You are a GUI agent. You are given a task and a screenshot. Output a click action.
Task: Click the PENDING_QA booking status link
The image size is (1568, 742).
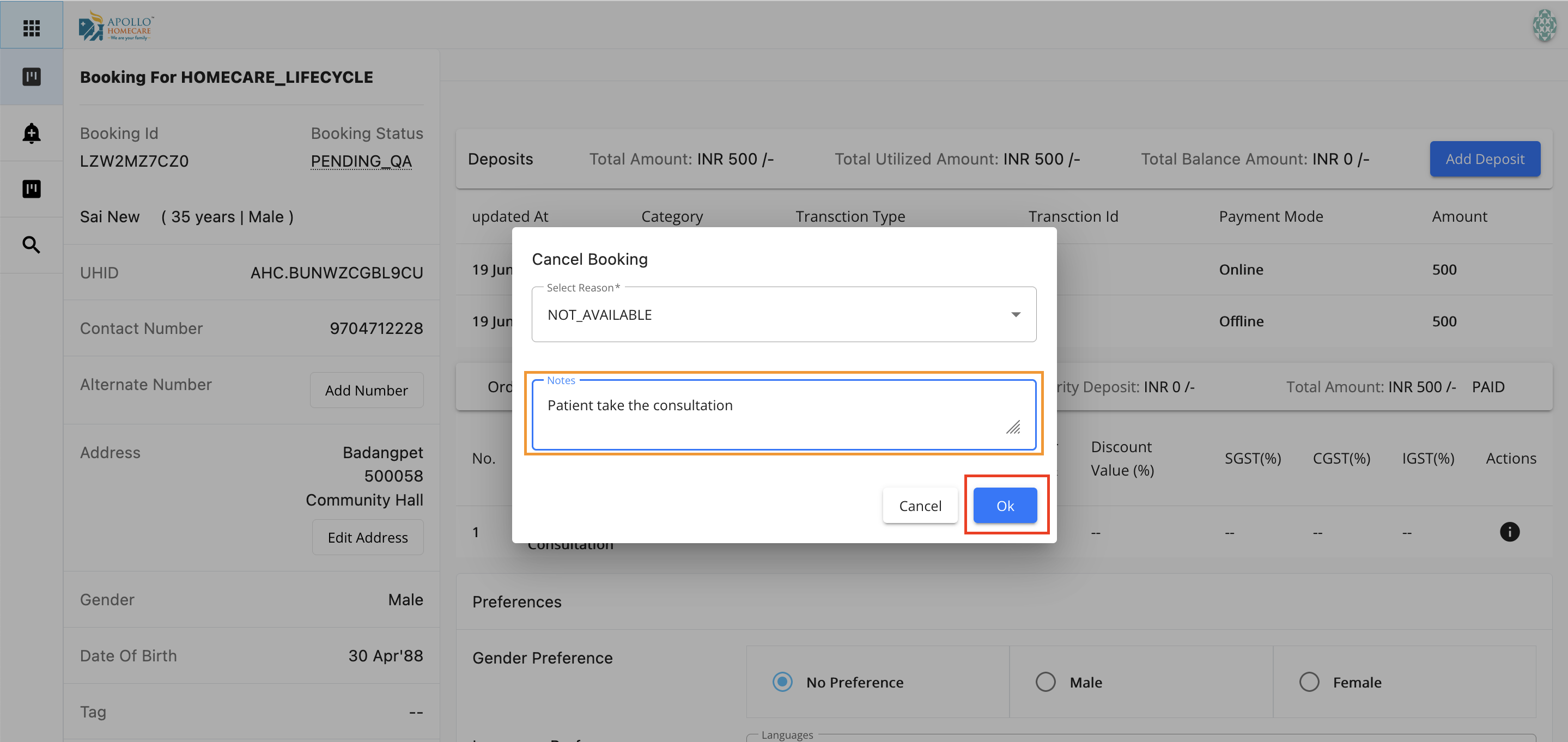pos(361,161)
